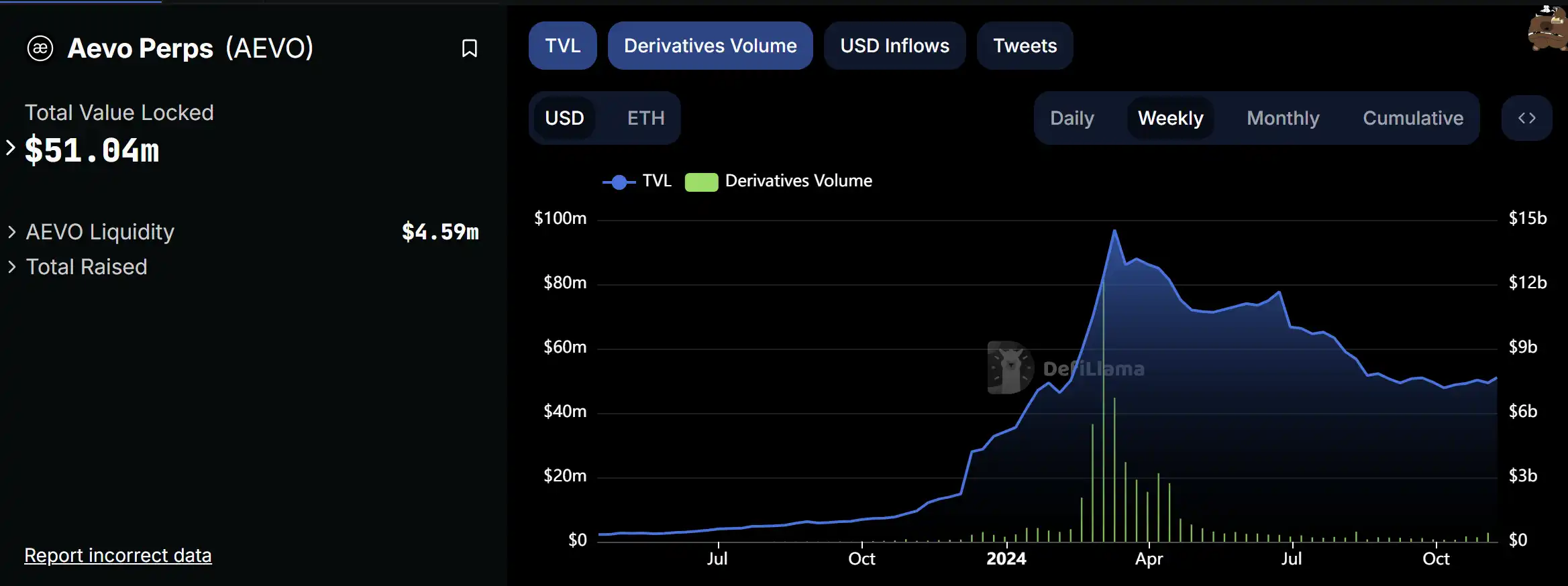The width and height of the screenshot is (1568, 586).
Task: Click the DefiLlama watermark logo
Action: [1010, 367]
